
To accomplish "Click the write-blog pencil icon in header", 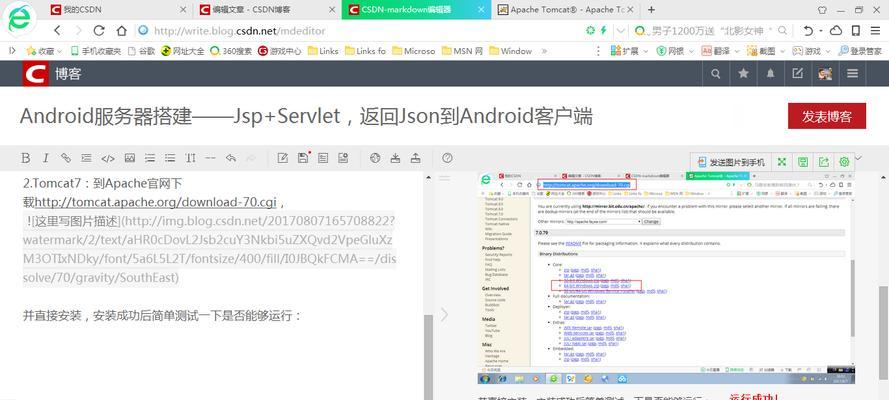I will tap(798, 74).
